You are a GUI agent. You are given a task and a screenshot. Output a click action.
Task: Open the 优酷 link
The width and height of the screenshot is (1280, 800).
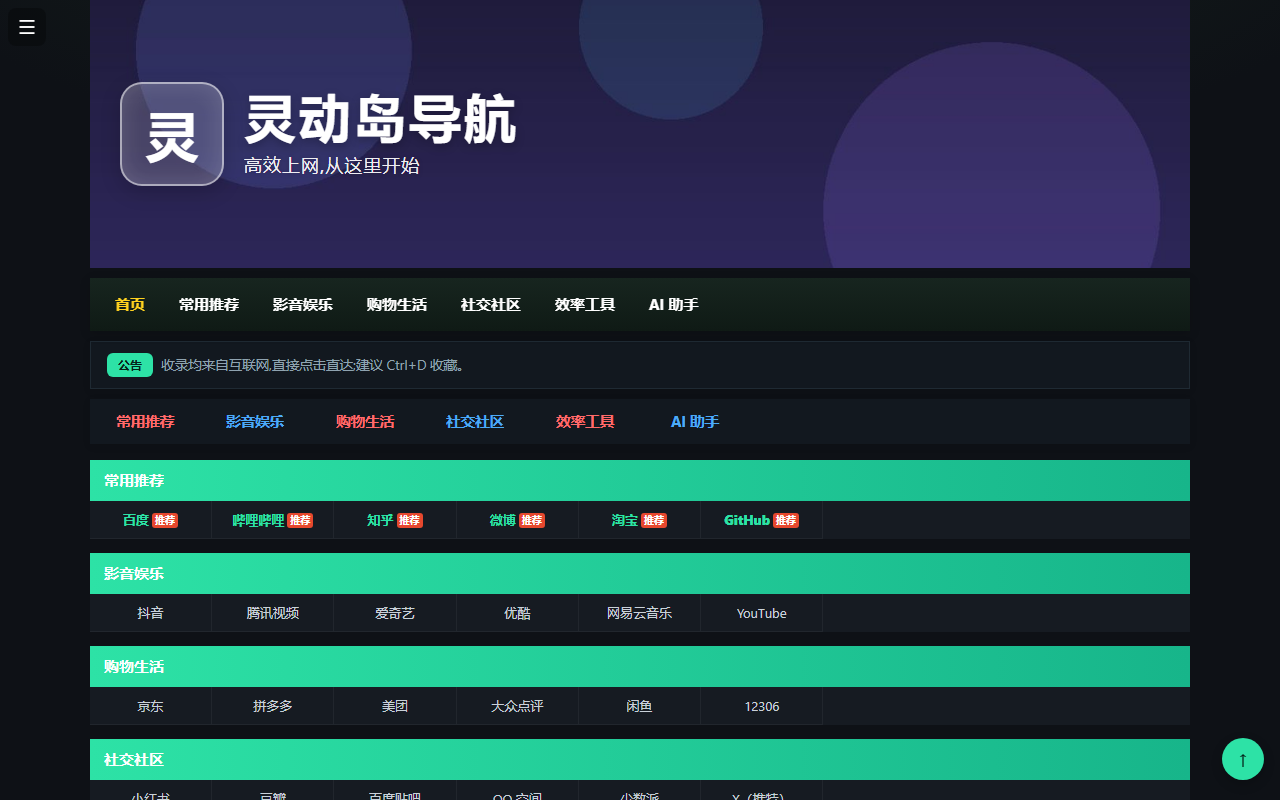pos(518,613)
